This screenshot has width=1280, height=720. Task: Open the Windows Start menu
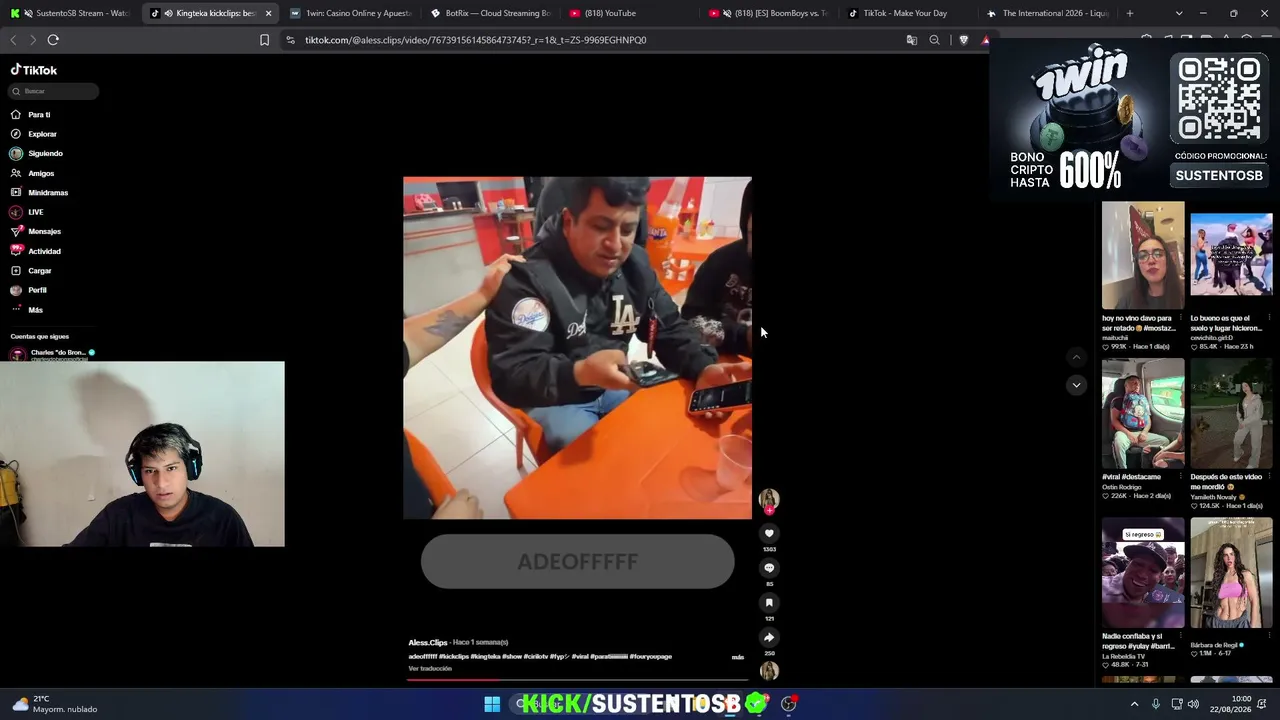pos(492,704)
